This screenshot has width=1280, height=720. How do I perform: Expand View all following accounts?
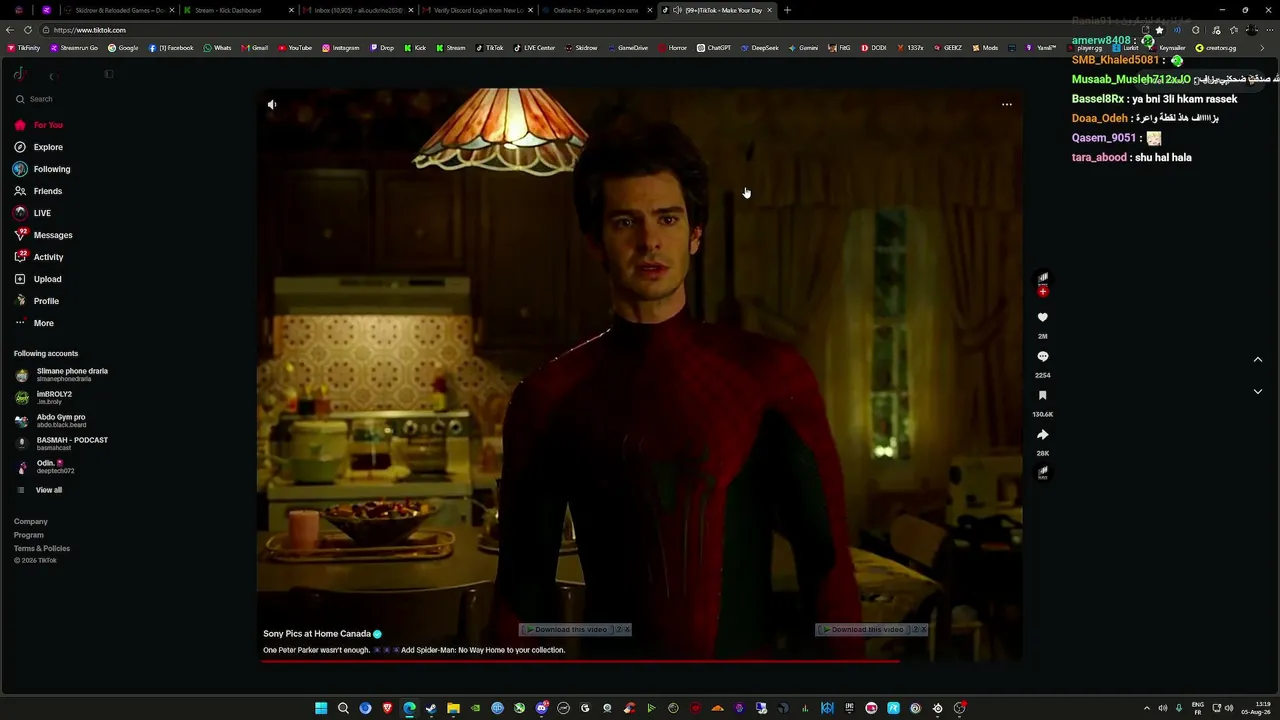[39, 490]
